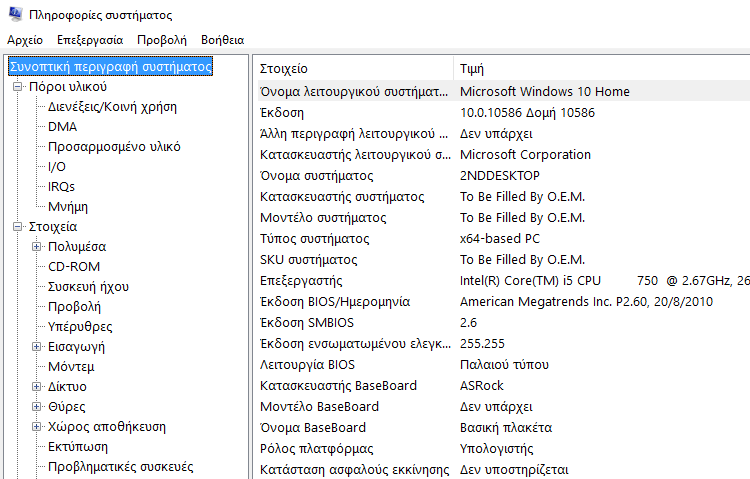Select the Εκτύπωση tree item
The image size is (750, 479).
pyautogui.click(x=78, y=446)
